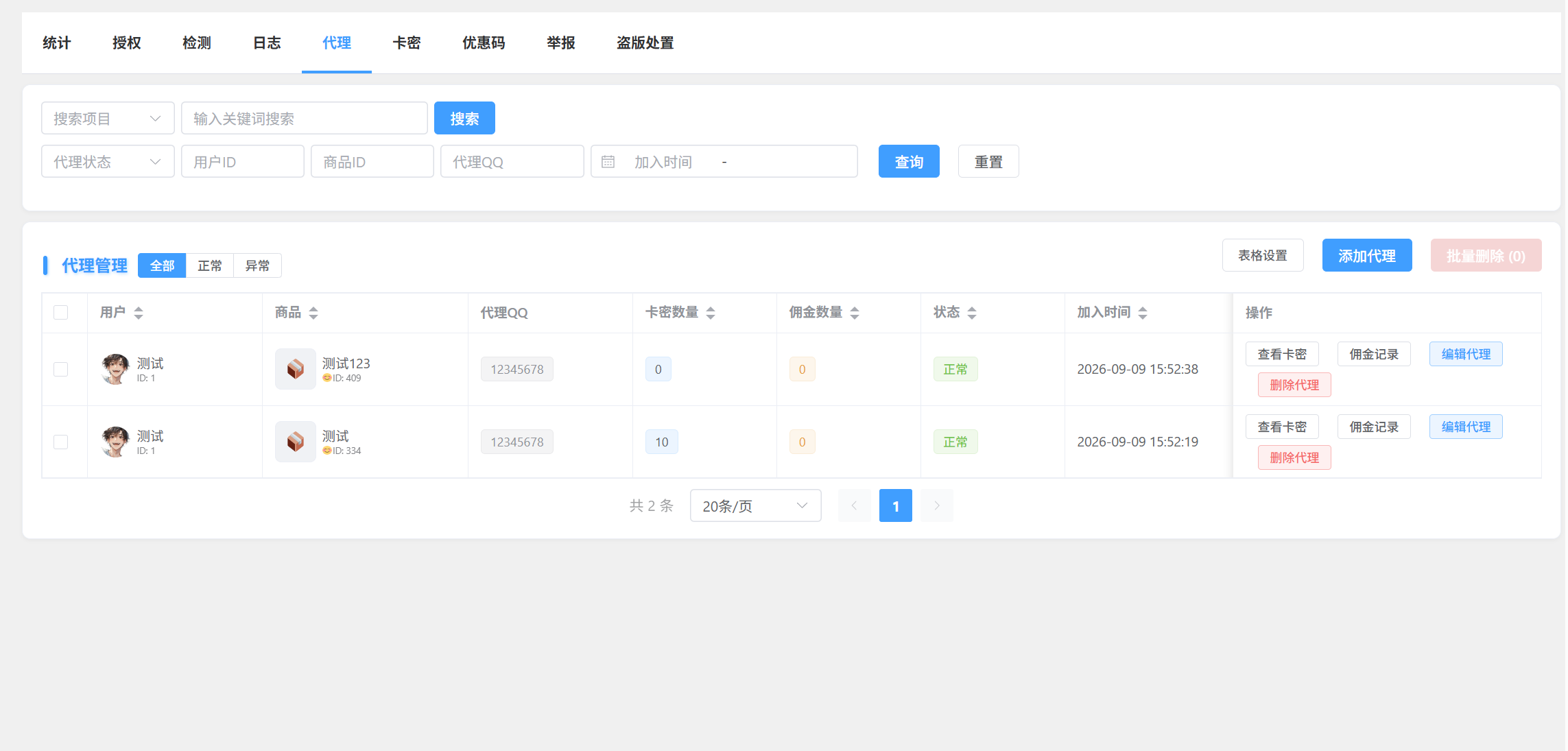The height and width of the screenshot is (751, 1568).
Task: Sort by 商品 column arrows
Action: tap(313, 313)
